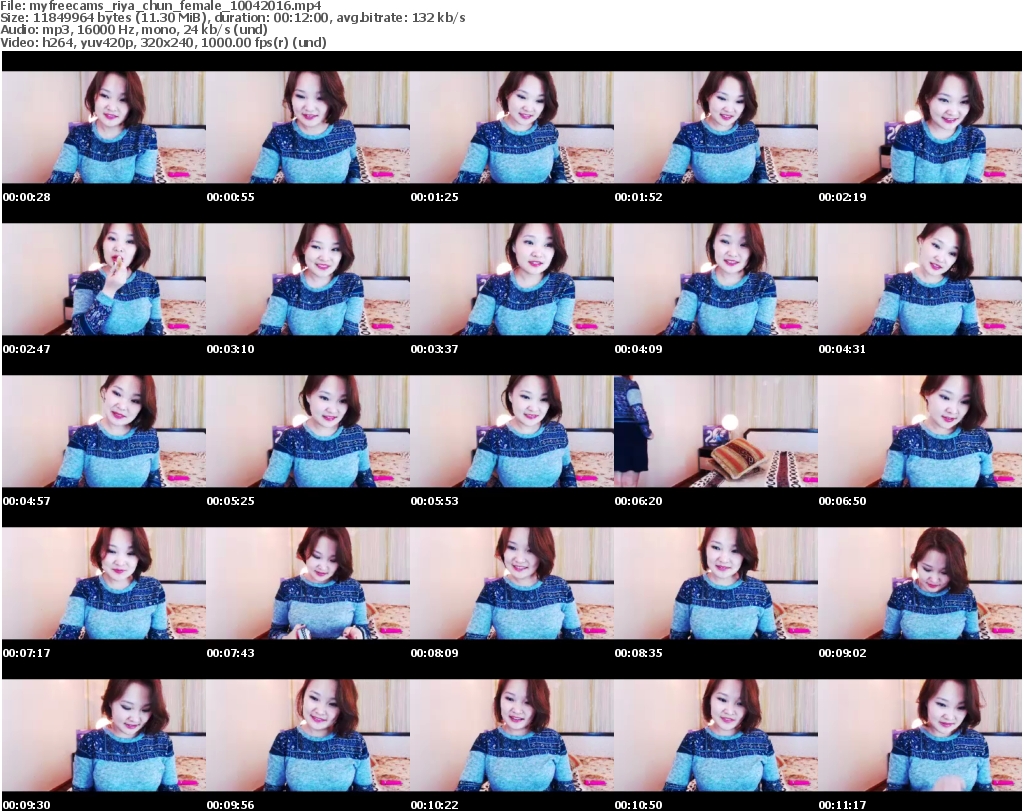Click the File name header line
The image size is (1024, 811).
click(161, 6)
